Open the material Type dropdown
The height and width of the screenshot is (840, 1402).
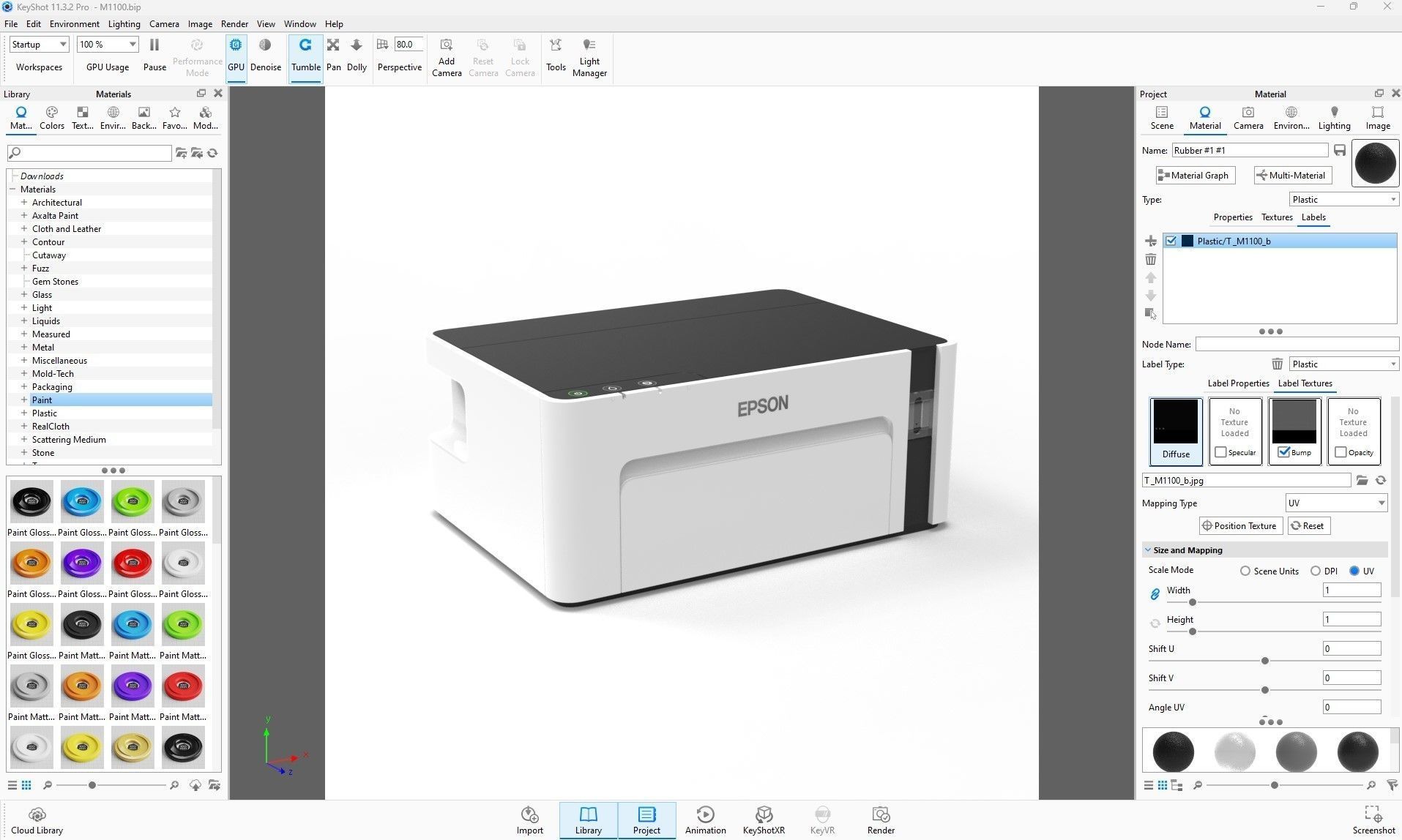tap(1343, 199)
